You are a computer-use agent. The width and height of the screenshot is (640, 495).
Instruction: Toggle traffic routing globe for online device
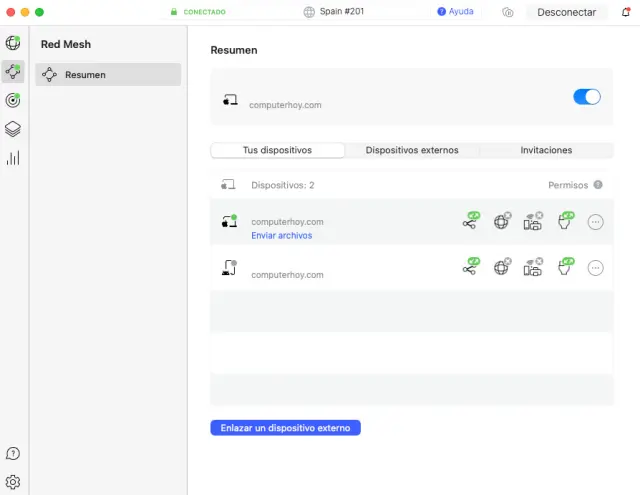tap(502, 221)
